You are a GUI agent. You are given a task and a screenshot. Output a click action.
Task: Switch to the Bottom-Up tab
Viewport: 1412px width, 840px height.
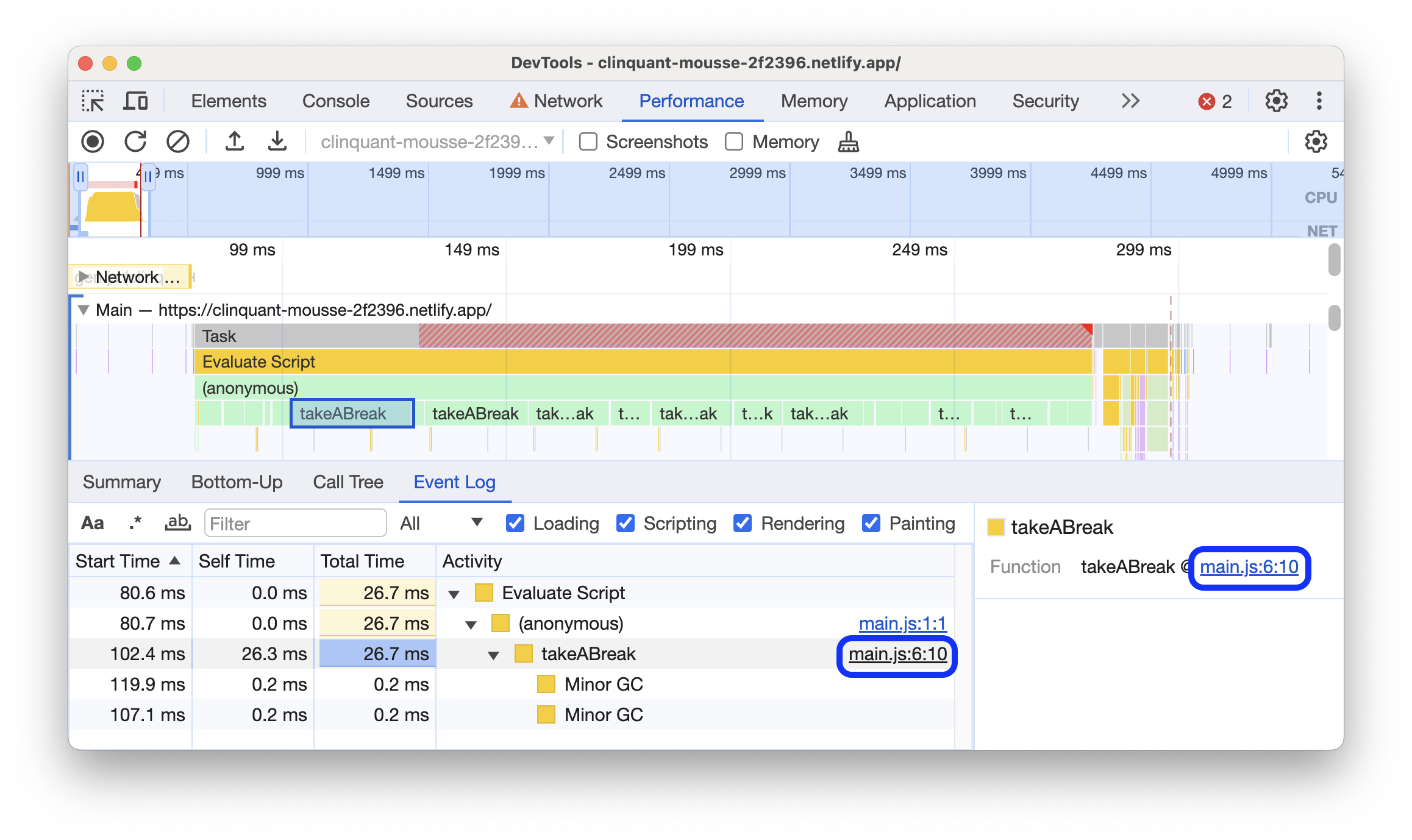pyautogui.click(x=210, y=484)
